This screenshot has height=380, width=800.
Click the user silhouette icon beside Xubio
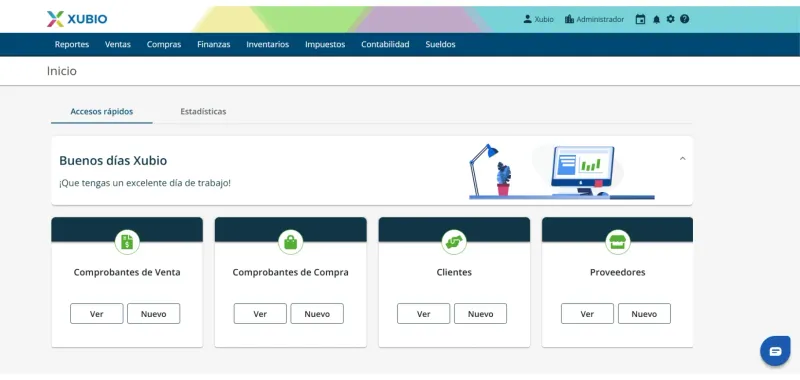point(528,19)
